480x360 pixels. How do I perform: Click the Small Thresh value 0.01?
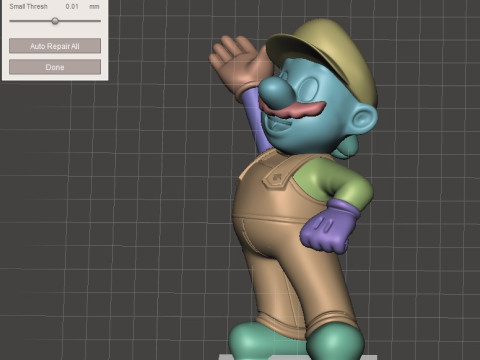72,6
